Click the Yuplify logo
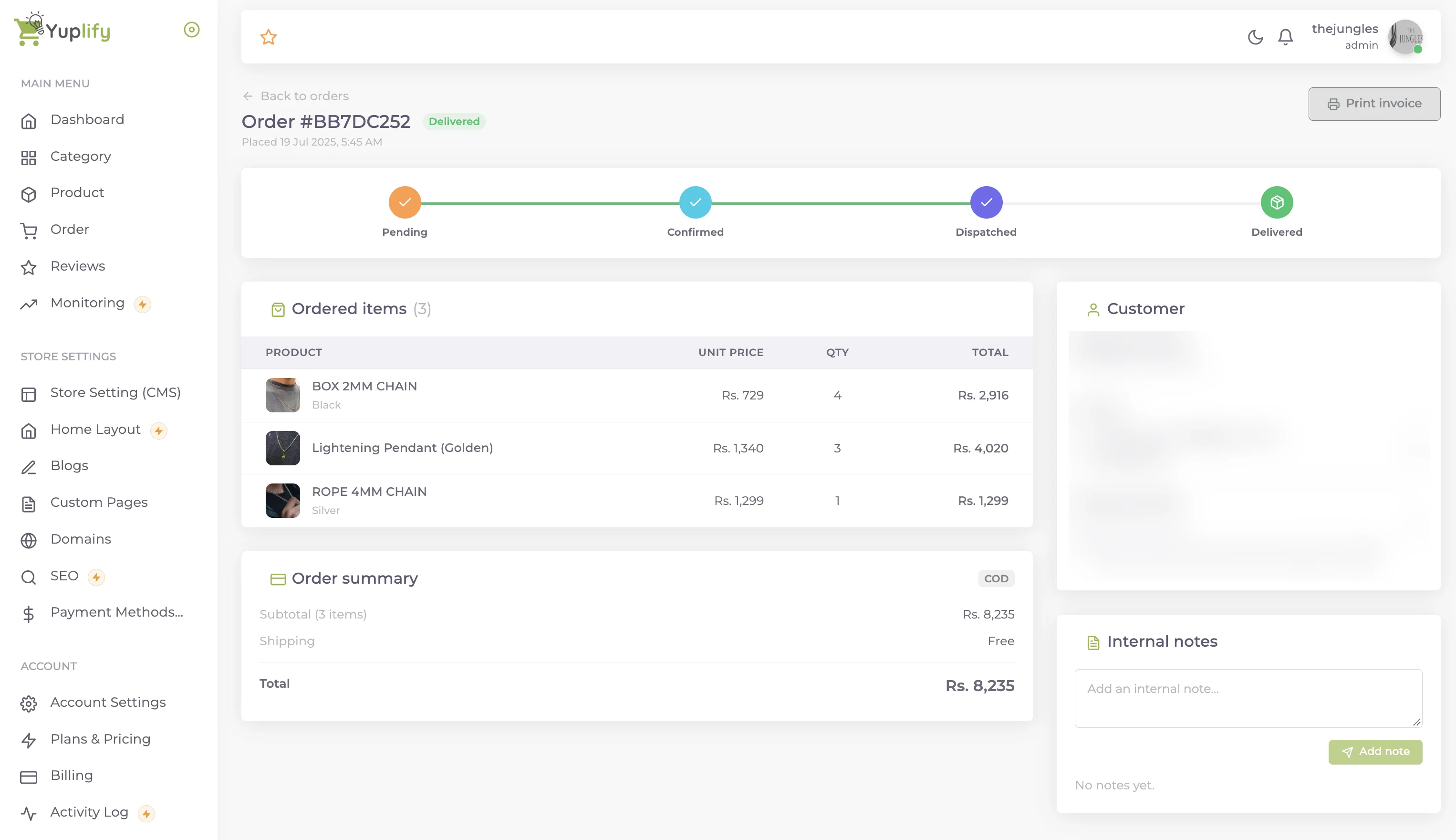Viewport: 1456px width, 840px height. 62,29
